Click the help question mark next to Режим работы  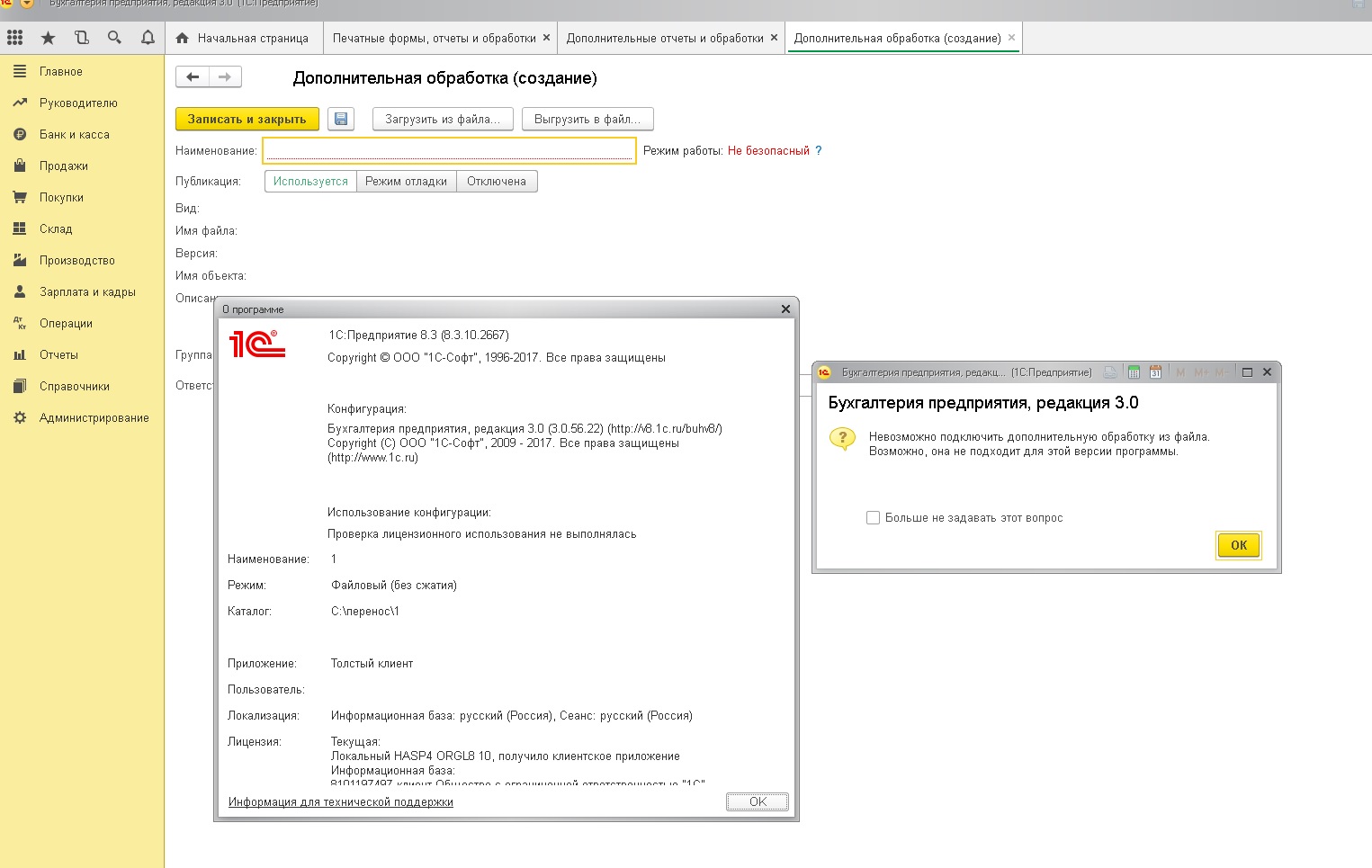(x=819, y=151)
